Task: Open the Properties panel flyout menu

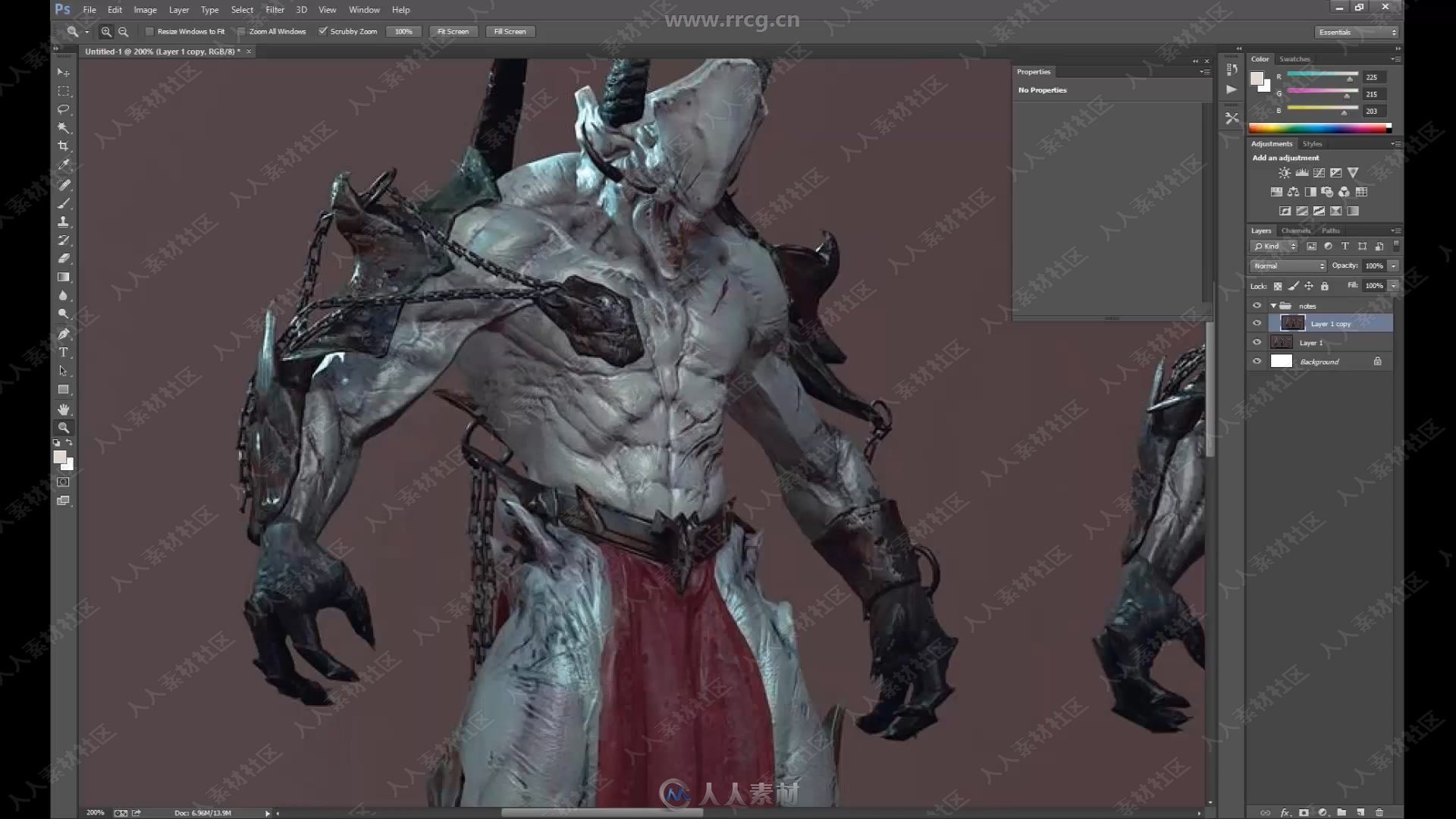Action: click(x=1205, y=72)
